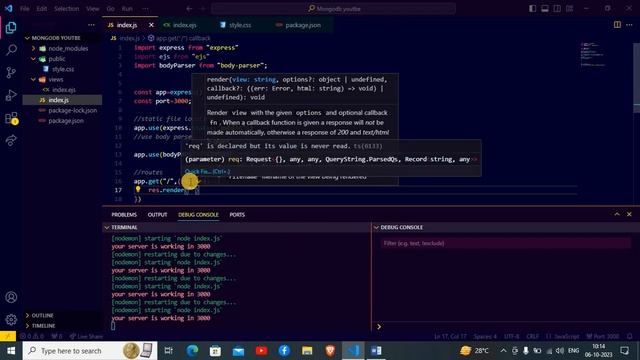Close the index.js editor tab
Screen dimensions: 640x360
click(151, 25)
